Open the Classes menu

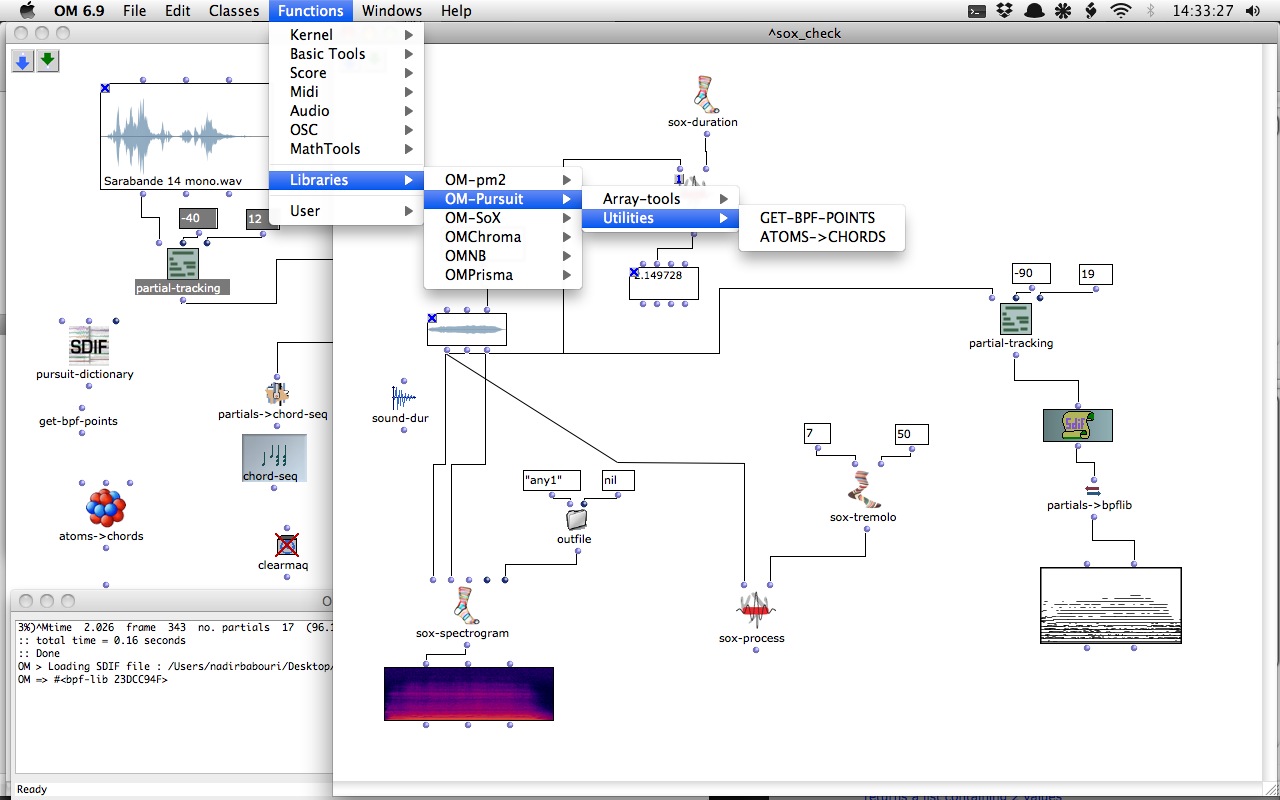234,11
